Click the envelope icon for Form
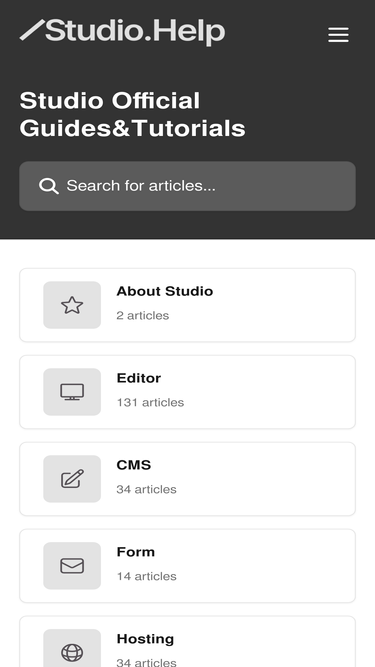375x667 pixels. tap(72, 566)
